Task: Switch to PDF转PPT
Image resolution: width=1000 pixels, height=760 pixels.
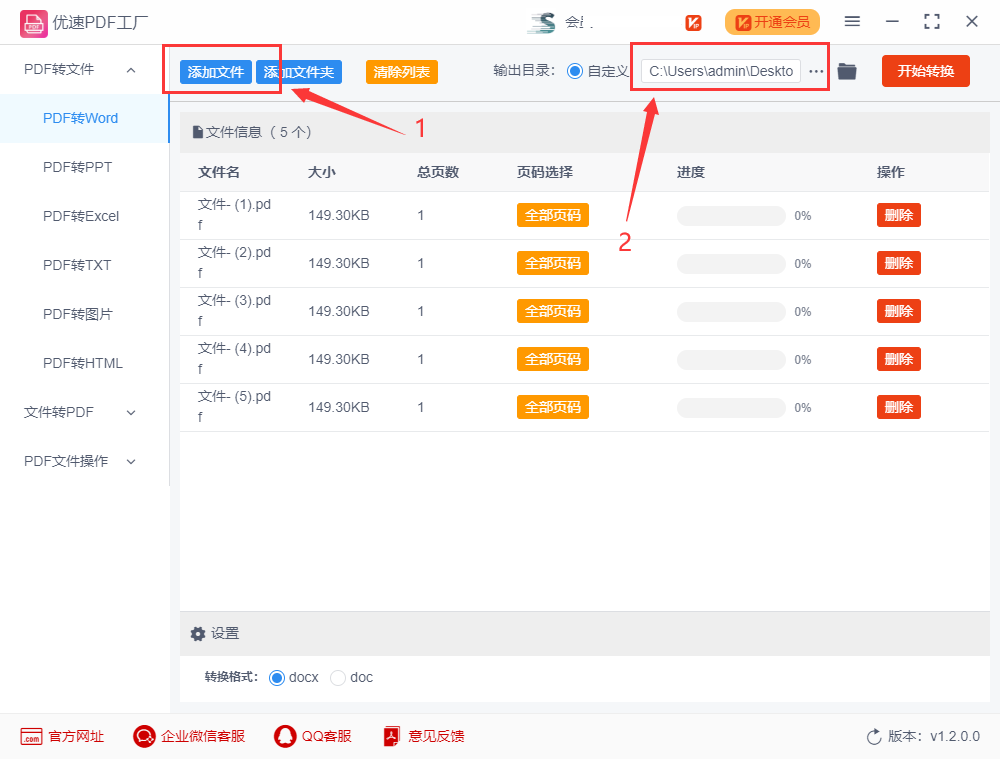Action: 77,168
